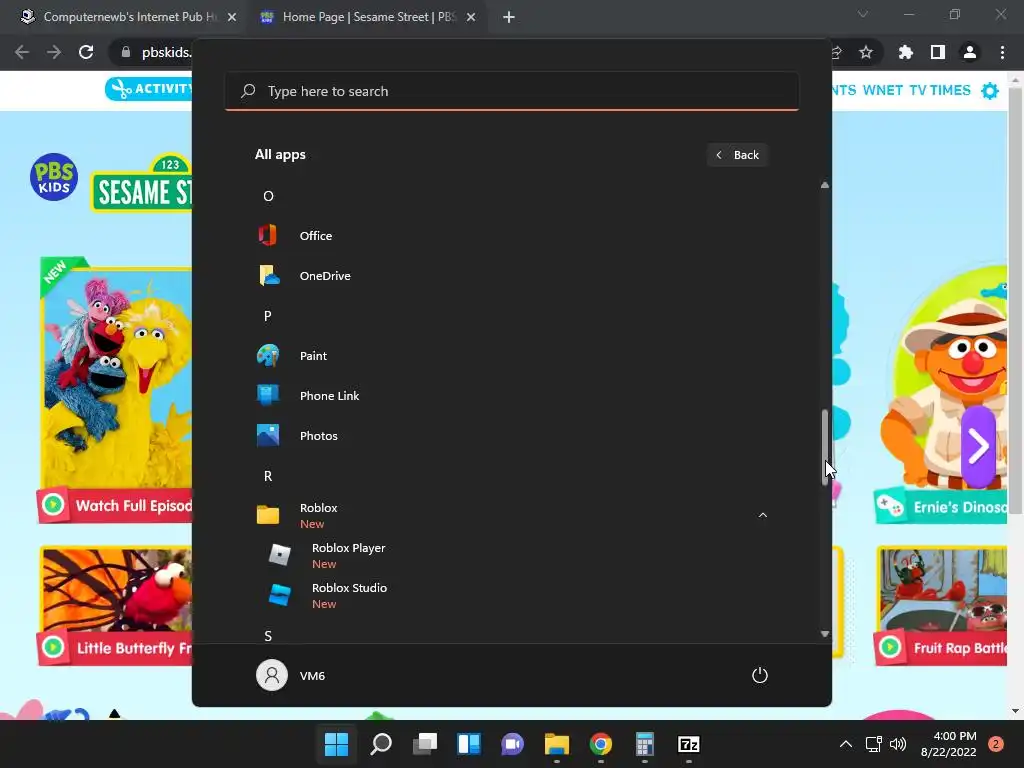Click the Activity button on PBS page
The height and width of the screenshot is (768, 1024).
pyautogui.click(x=149, y=89)
